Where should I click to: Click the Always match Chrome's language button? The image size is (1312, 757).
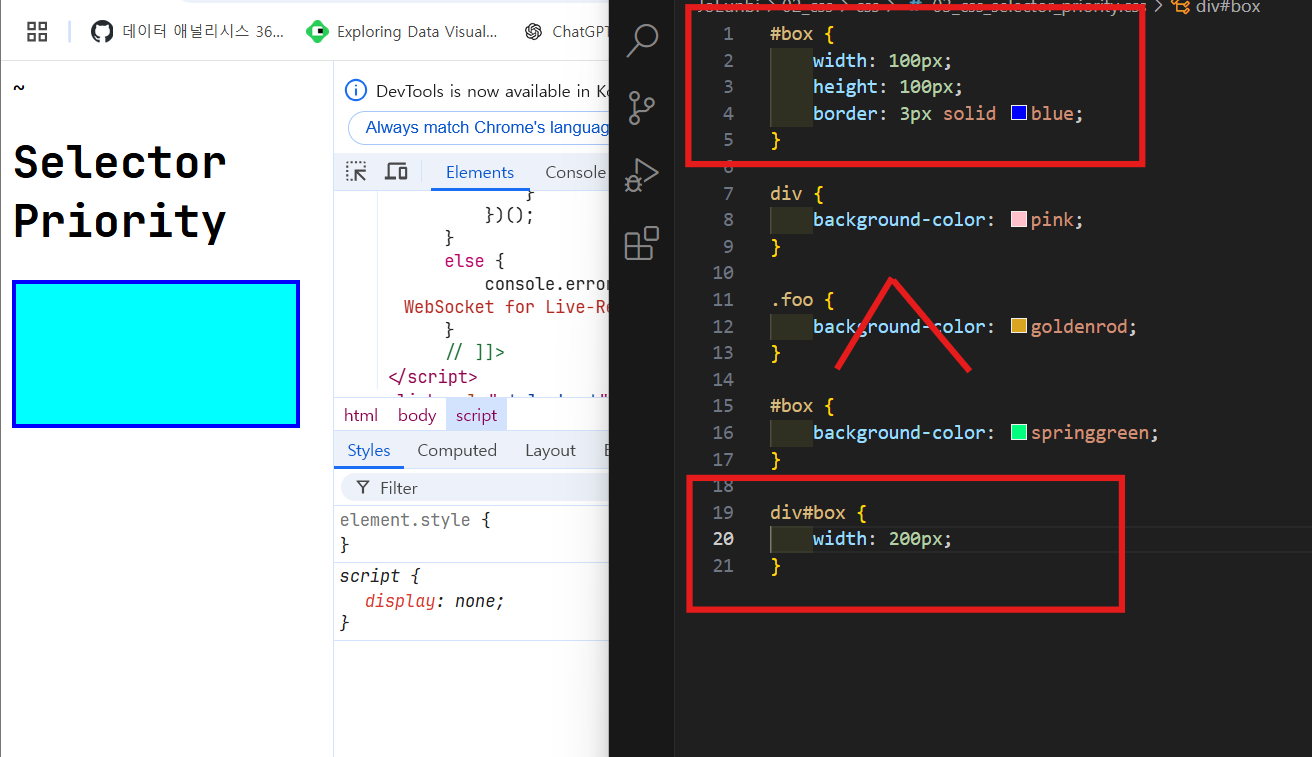479,128
